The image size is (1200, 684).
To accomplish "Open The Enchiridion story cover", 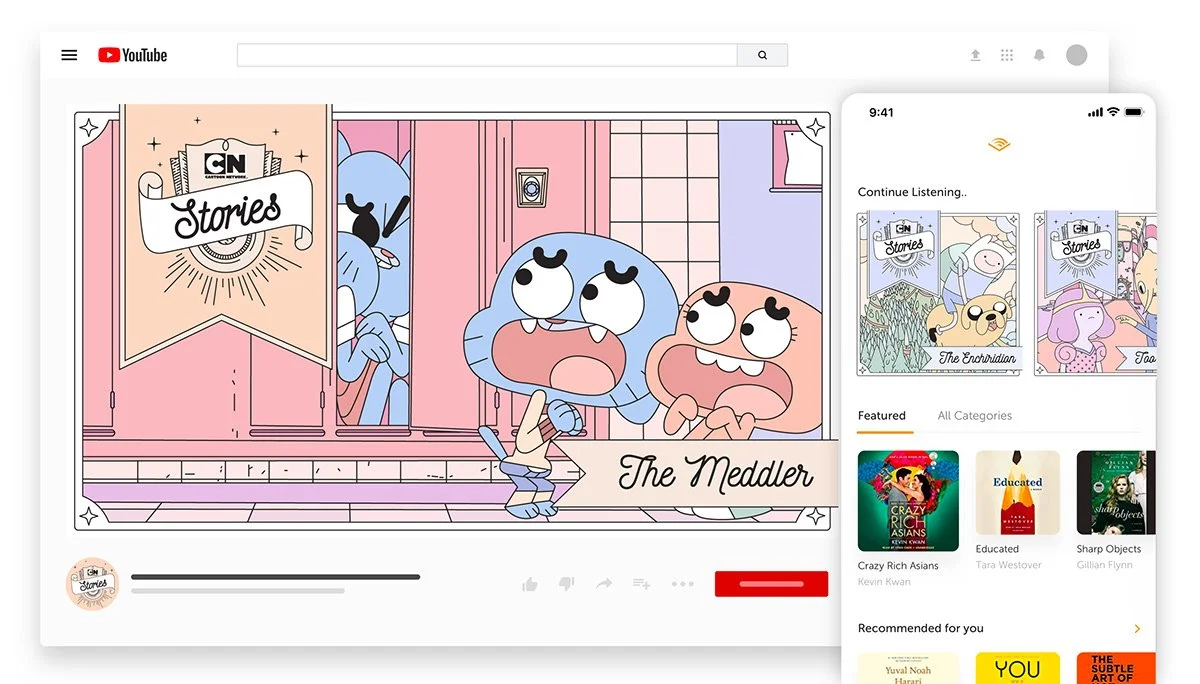I will 939,293.
